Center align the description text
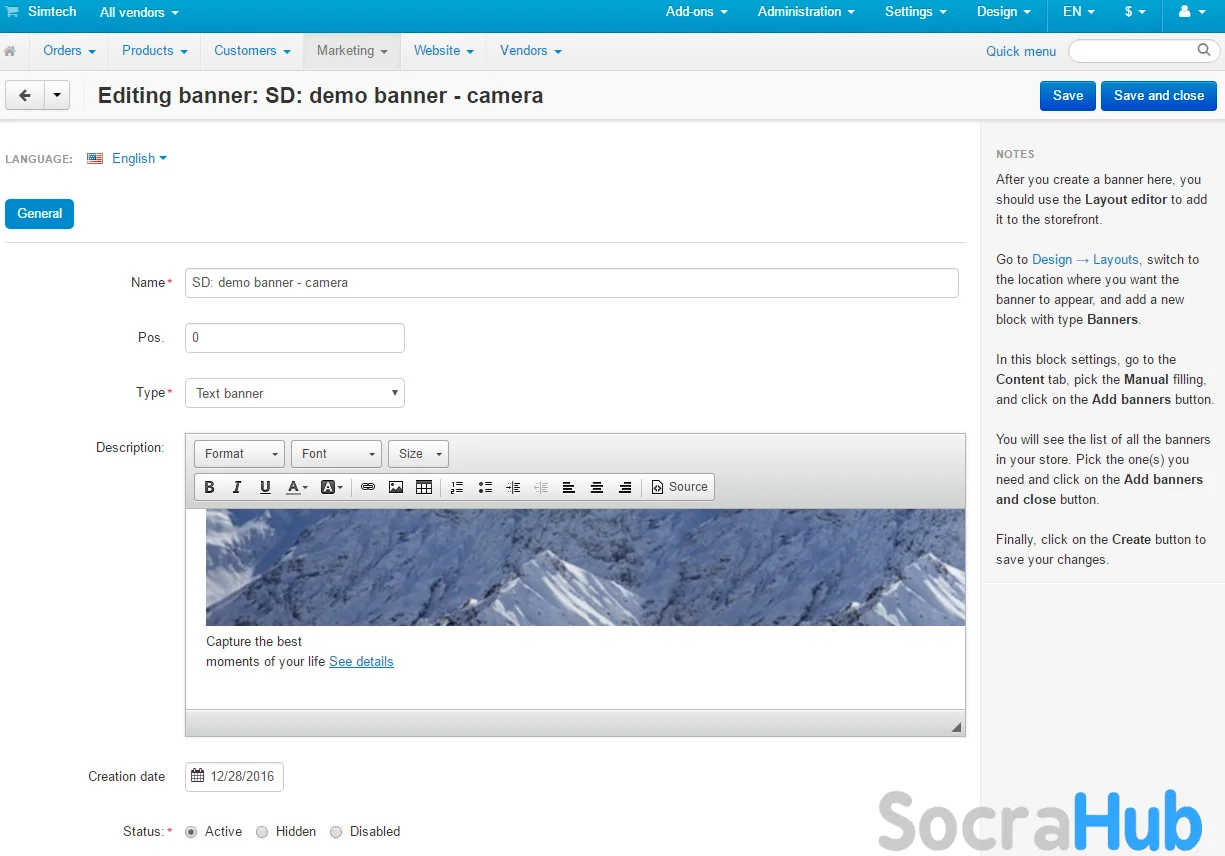 (x=597, y=487)
